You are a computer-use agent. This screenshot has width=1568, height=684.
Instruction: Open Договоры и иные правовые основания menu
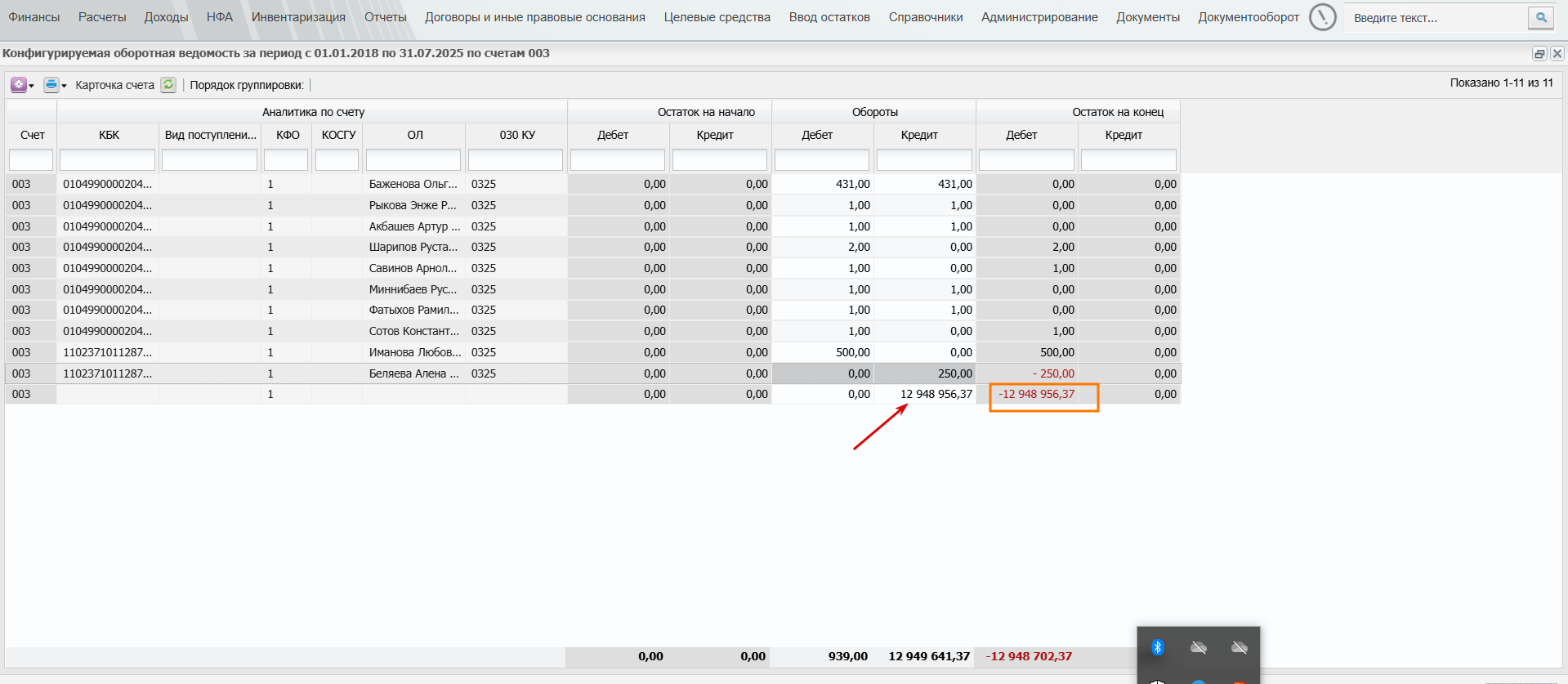535,17
